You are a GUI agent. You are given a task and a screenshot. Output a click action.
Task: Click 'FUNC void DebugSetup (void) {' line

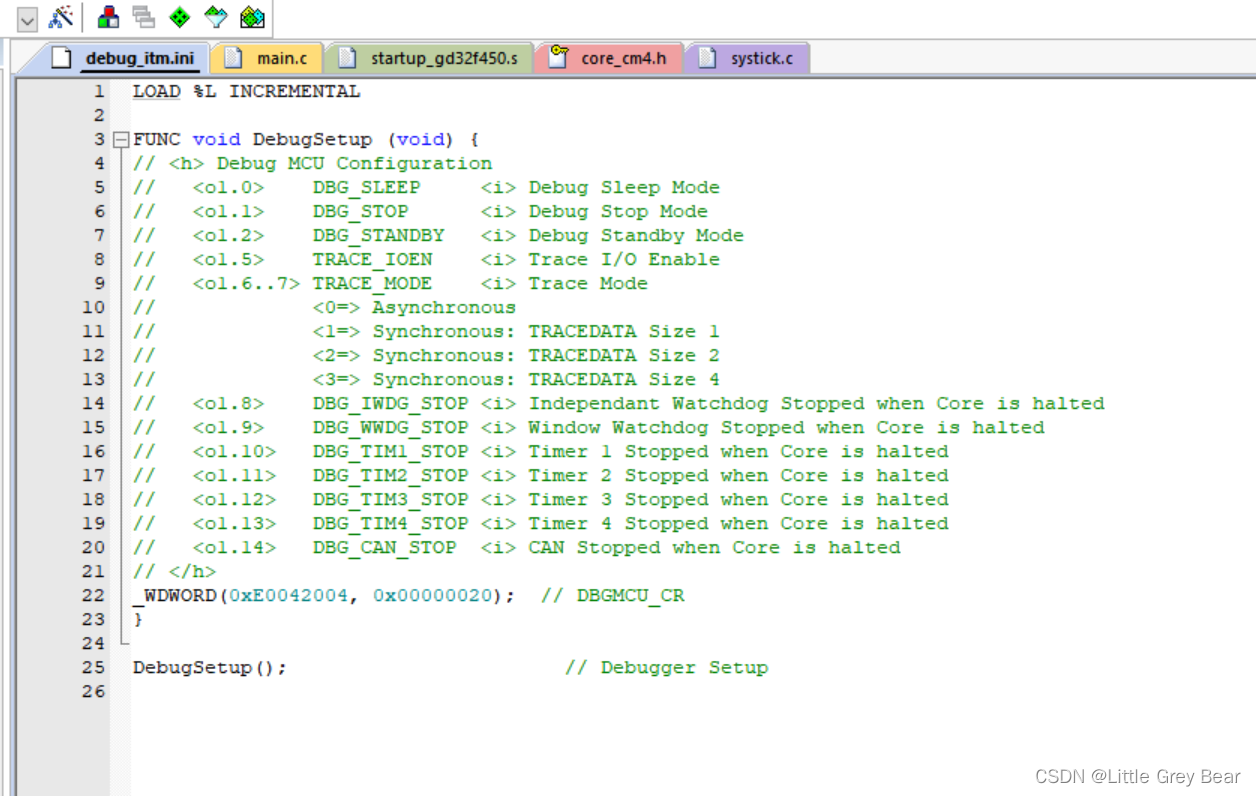306,139
